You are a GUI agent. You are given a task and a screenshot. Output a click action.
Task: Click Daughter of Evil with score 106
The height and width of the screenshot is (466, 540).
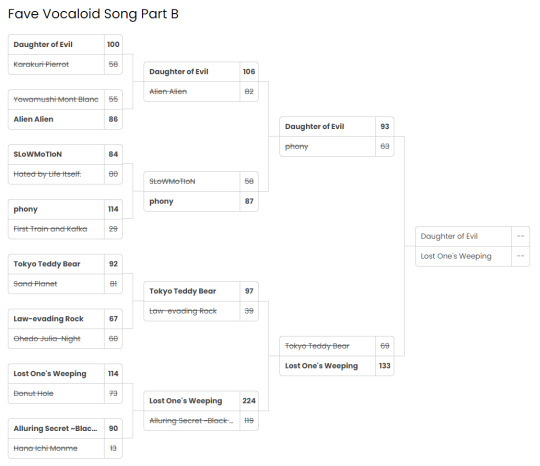coord(201,72)
